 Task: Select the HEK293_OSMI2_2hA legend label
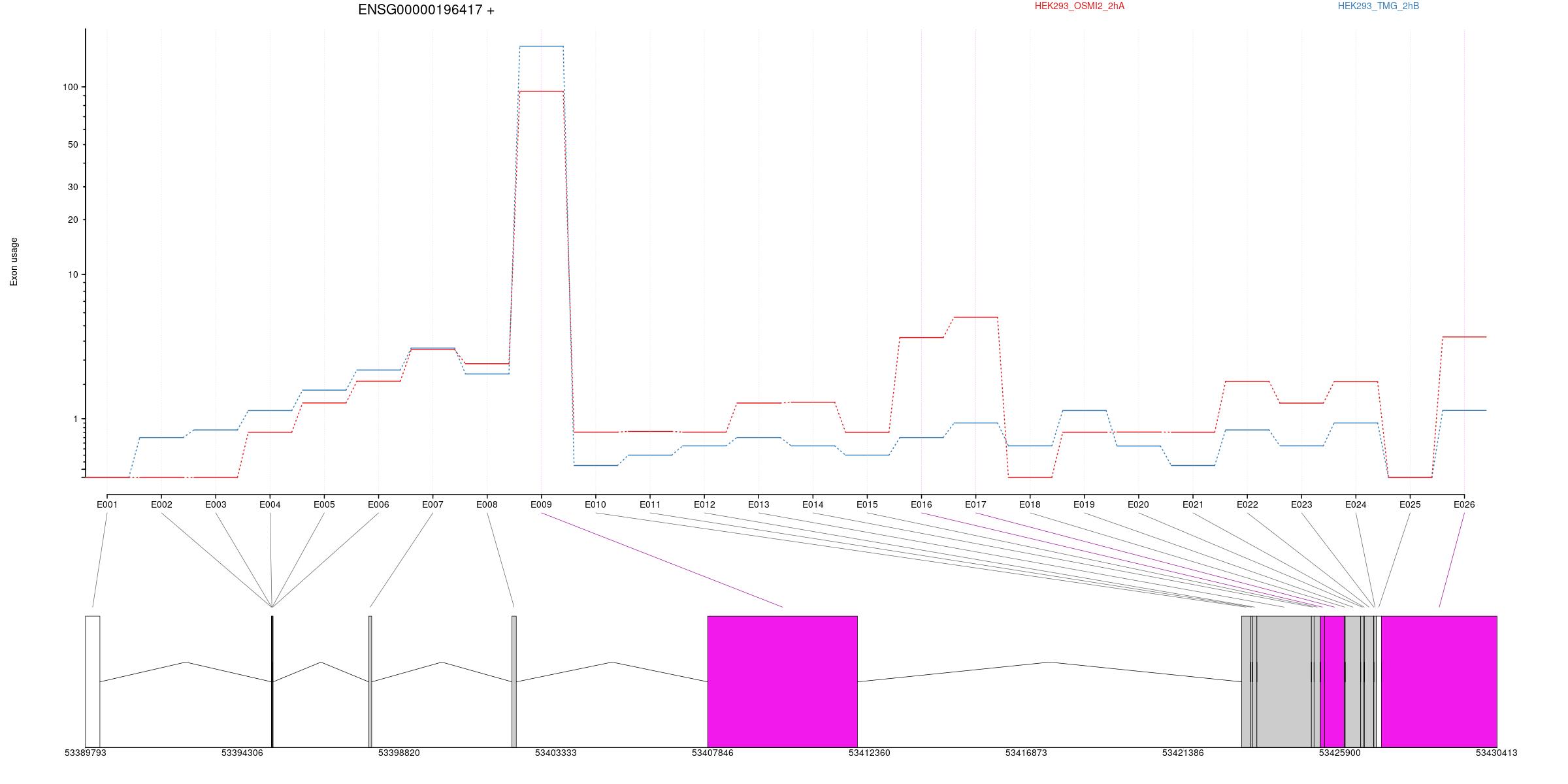pyautogui.click(x=1079, y=6)
